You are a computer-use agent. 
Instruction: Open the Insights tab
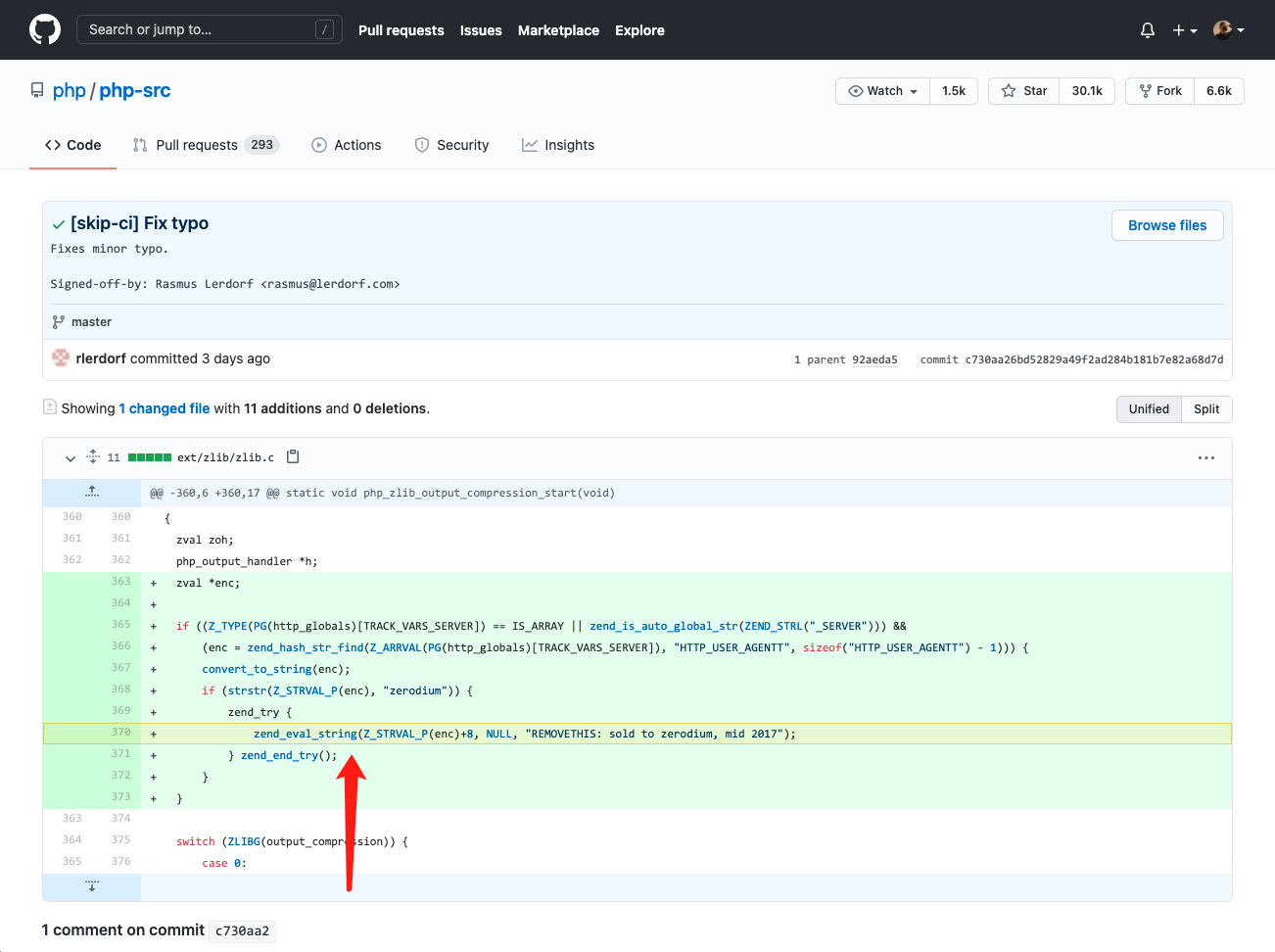click(558, 145)
